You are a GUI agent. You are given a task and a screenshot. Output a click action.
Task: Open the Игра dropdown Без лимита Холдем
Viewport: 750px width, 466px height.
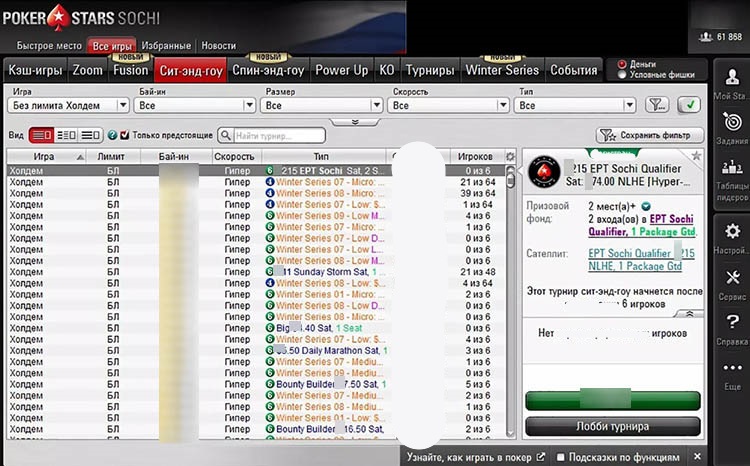click(x=69, y=105)
